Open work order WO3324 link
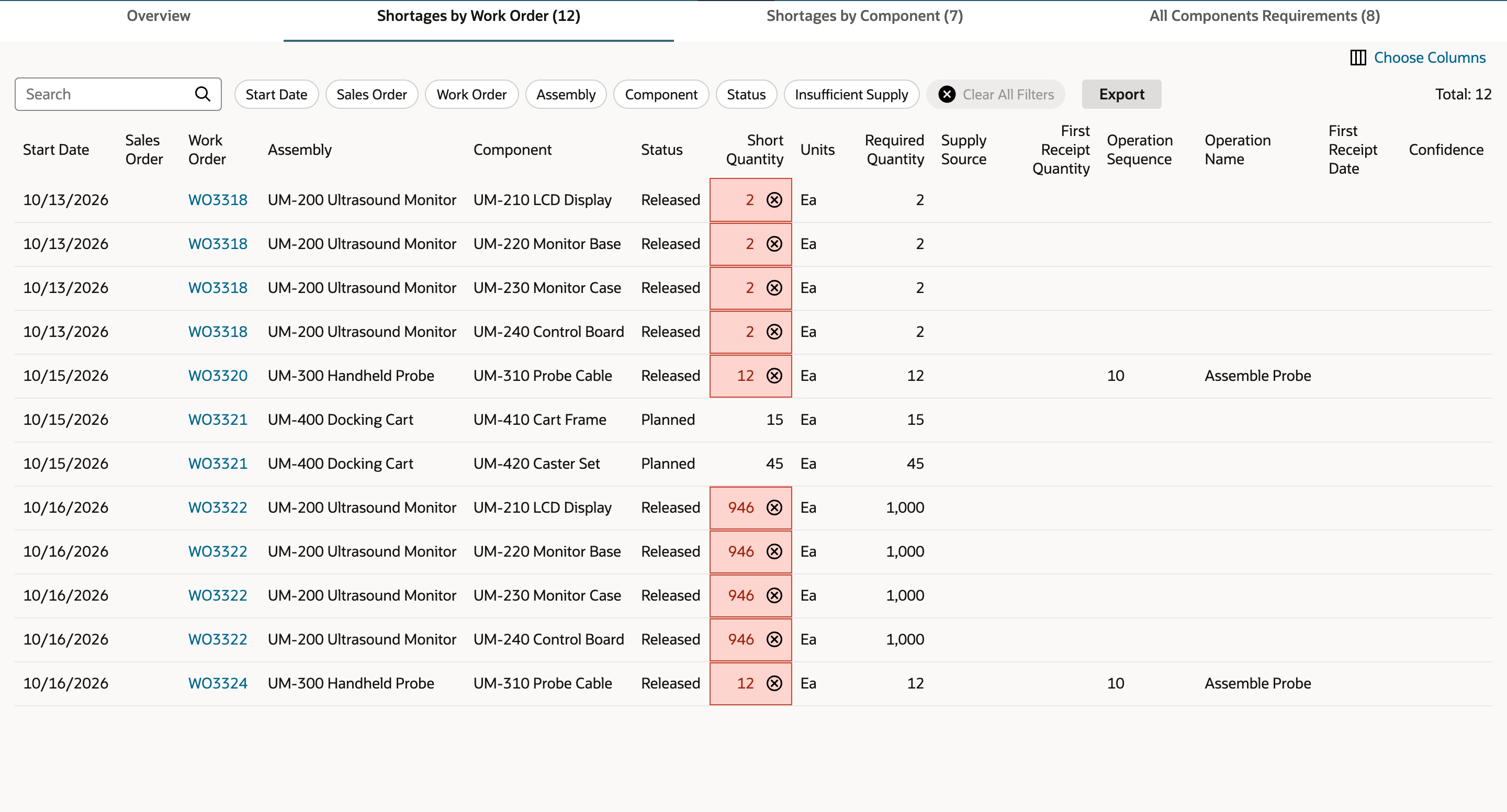Viewport: 1507px width, 812px height. click(x=218, y=683)
